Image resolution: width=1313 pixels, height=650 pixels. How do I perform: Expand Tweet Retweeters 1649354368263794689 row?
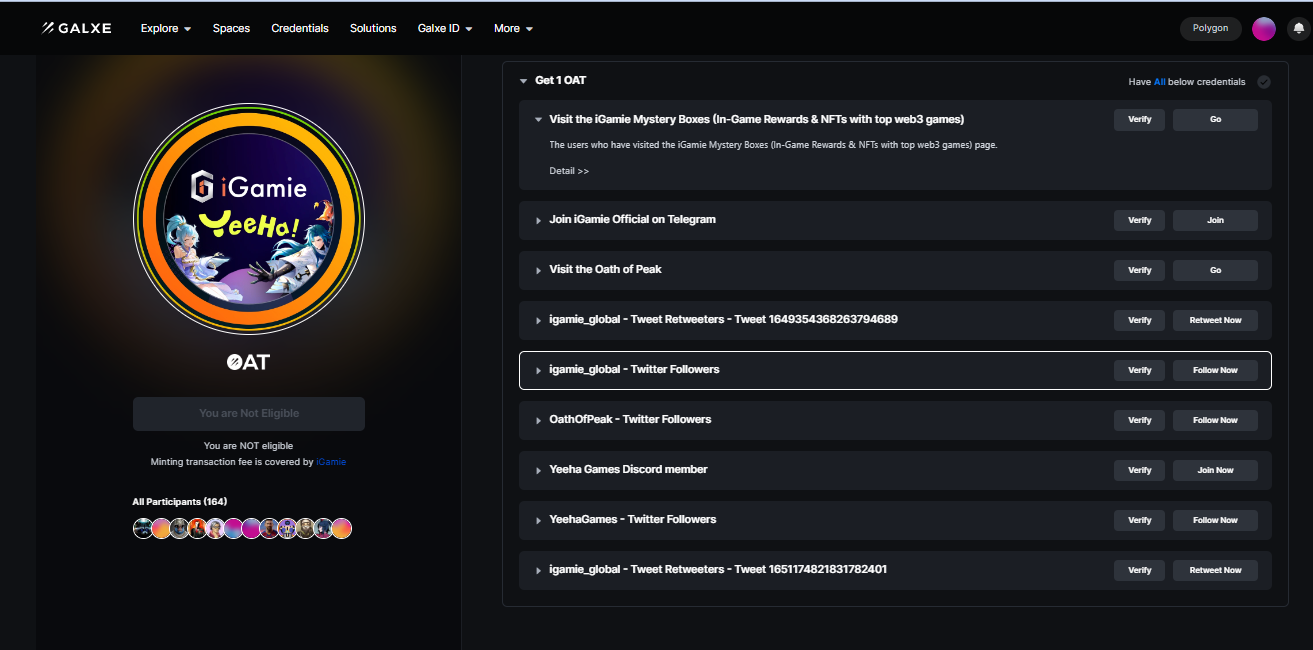click(538, 320)
